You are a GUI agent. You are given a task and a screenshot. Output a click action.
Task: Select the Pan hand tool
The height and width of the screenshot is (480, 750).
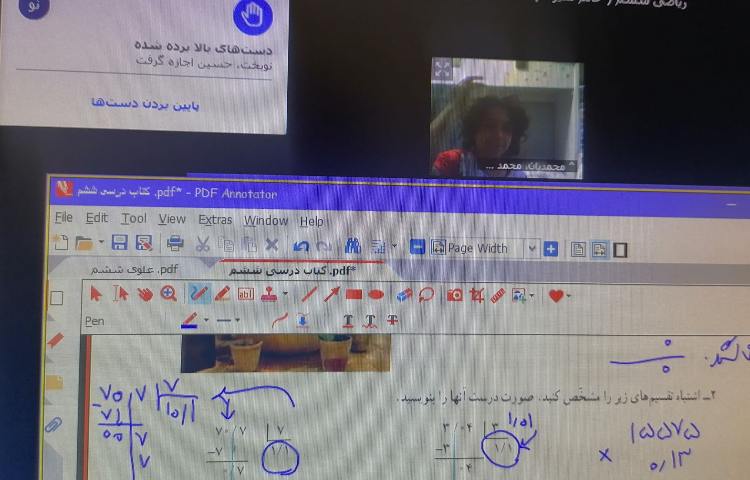click(145, 294)
